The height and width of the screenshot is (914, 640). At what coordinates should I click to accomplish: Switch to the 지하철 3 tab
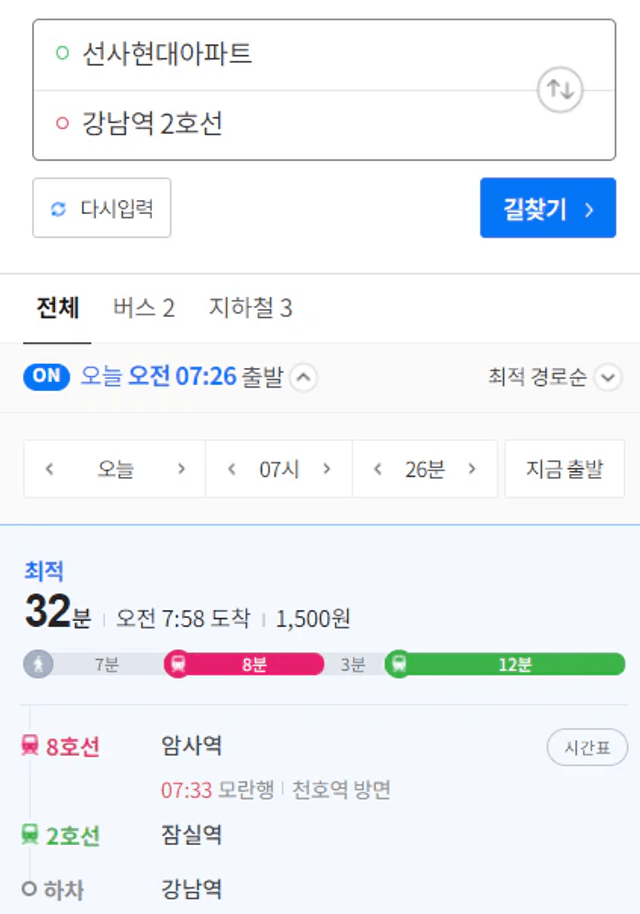tap(251, 308)
